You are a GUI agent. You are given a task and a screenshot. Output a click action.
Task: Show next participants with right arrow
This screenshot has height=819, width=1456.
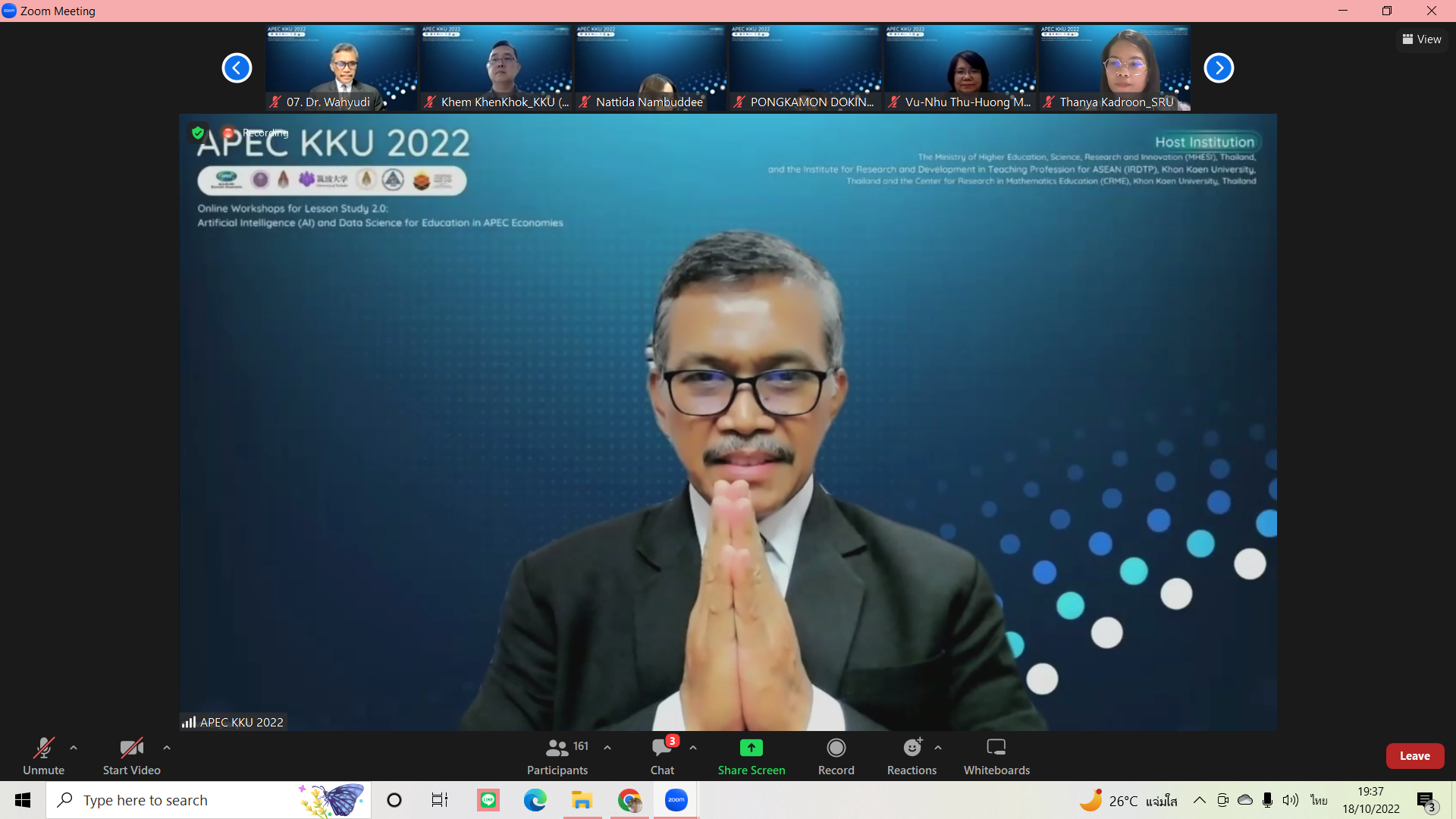coord(1219,68)
